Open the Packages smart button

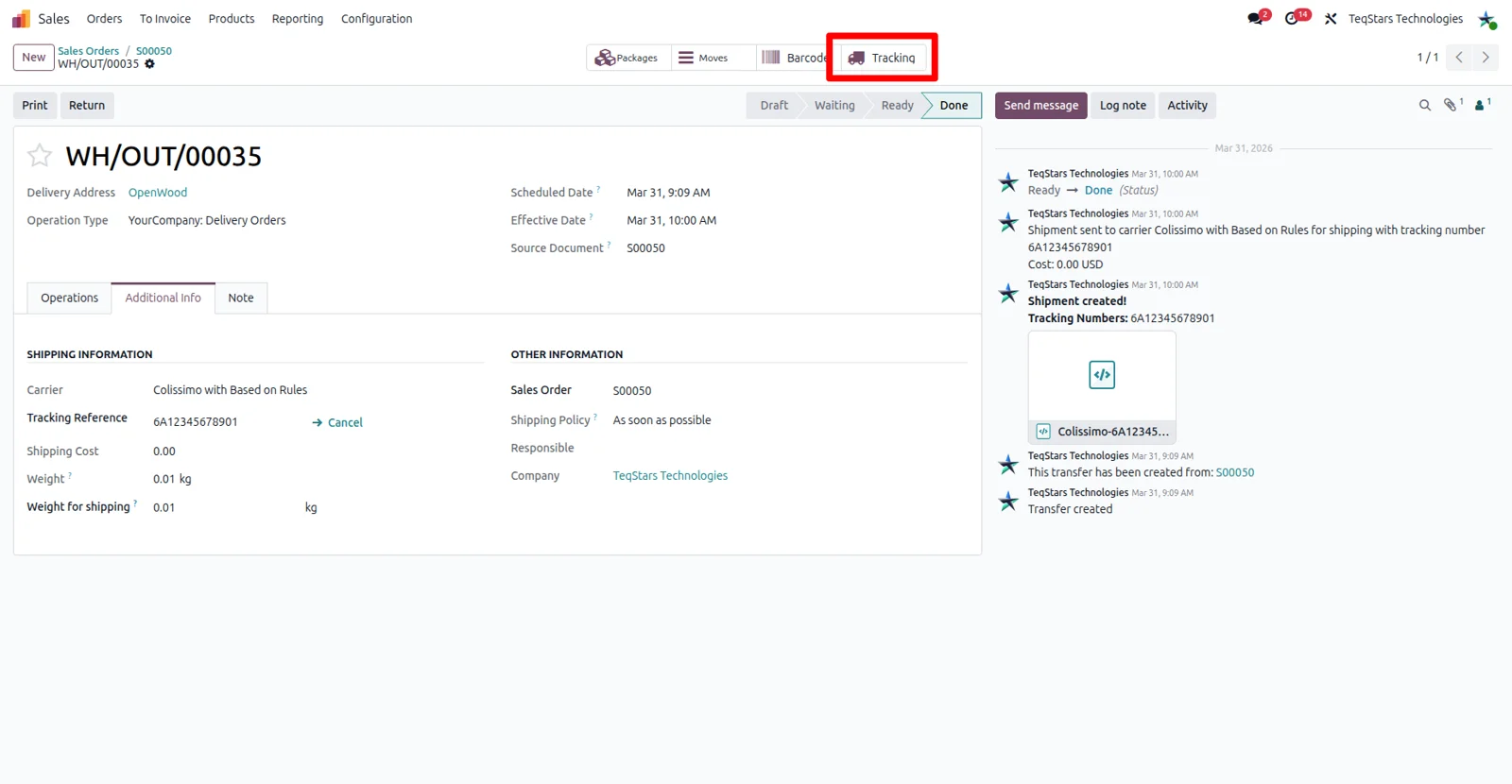tap(628, 58)
